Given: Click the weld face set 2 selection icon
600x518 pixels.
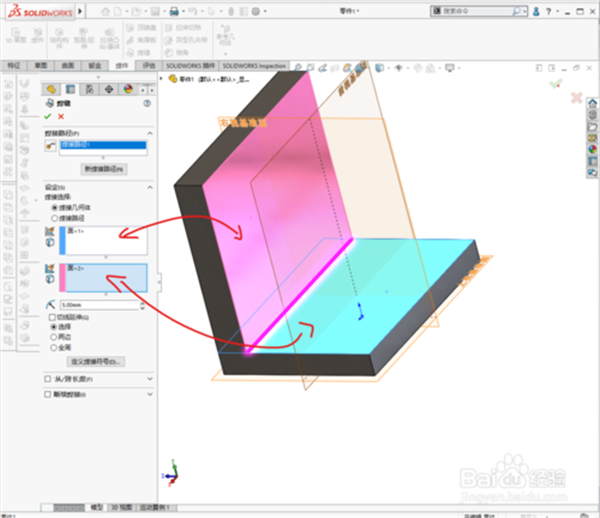Looking at the screenshot, I should tap(49, 269).
